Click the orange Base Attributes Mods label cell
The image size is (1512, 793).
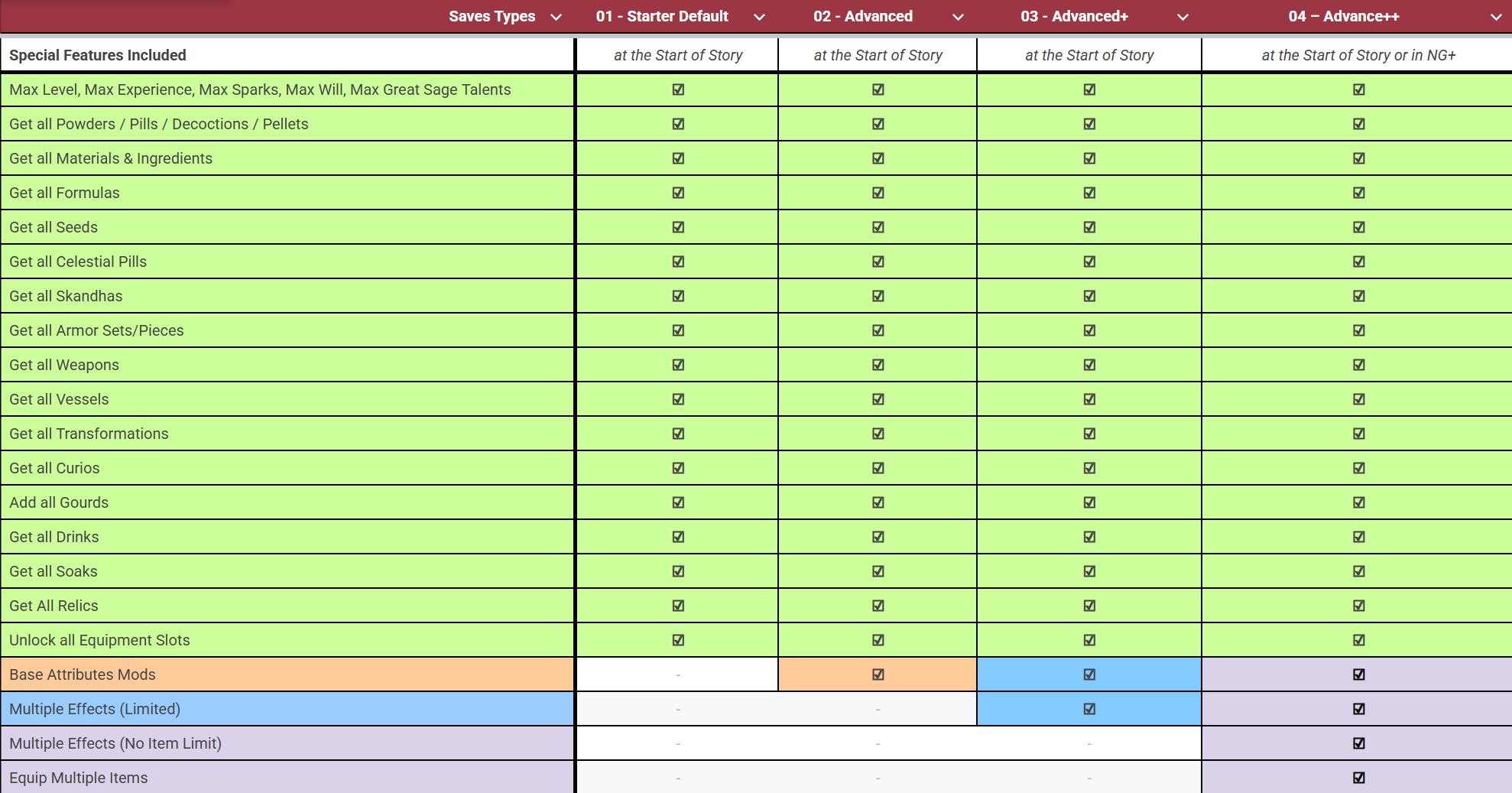pyautogui.click(x=287, y=674)
